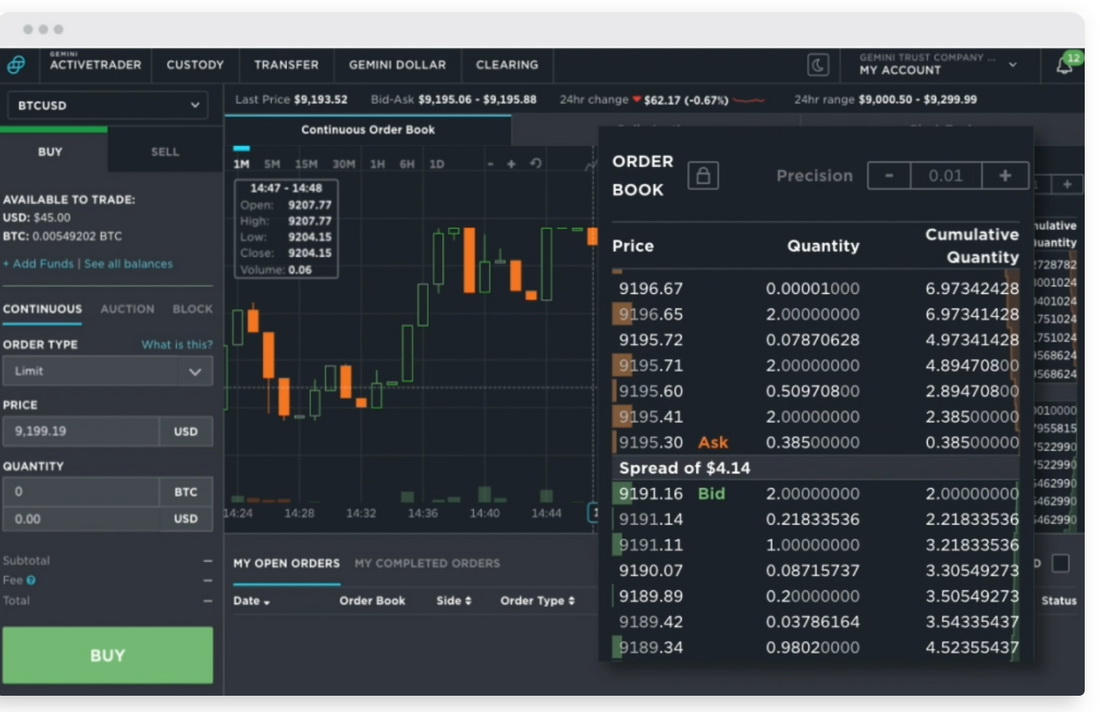This screenshot has width=1100, height=712.
Task: Click the price input field 9,199.19
Action: tap(81, 431)
